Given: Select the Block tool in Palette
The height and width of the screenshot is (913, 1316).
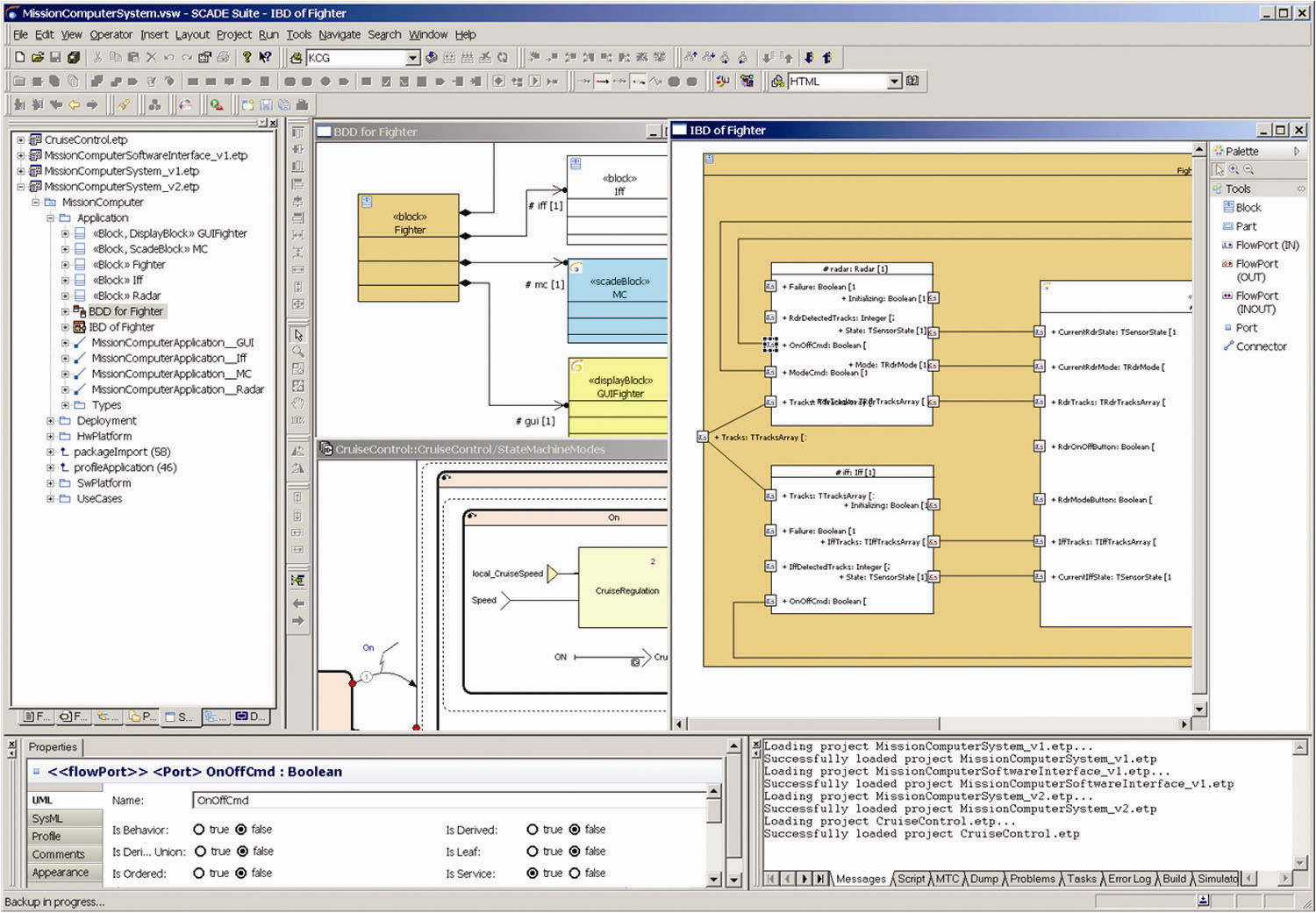Looking at the screenshot, I should [1241, 208].
